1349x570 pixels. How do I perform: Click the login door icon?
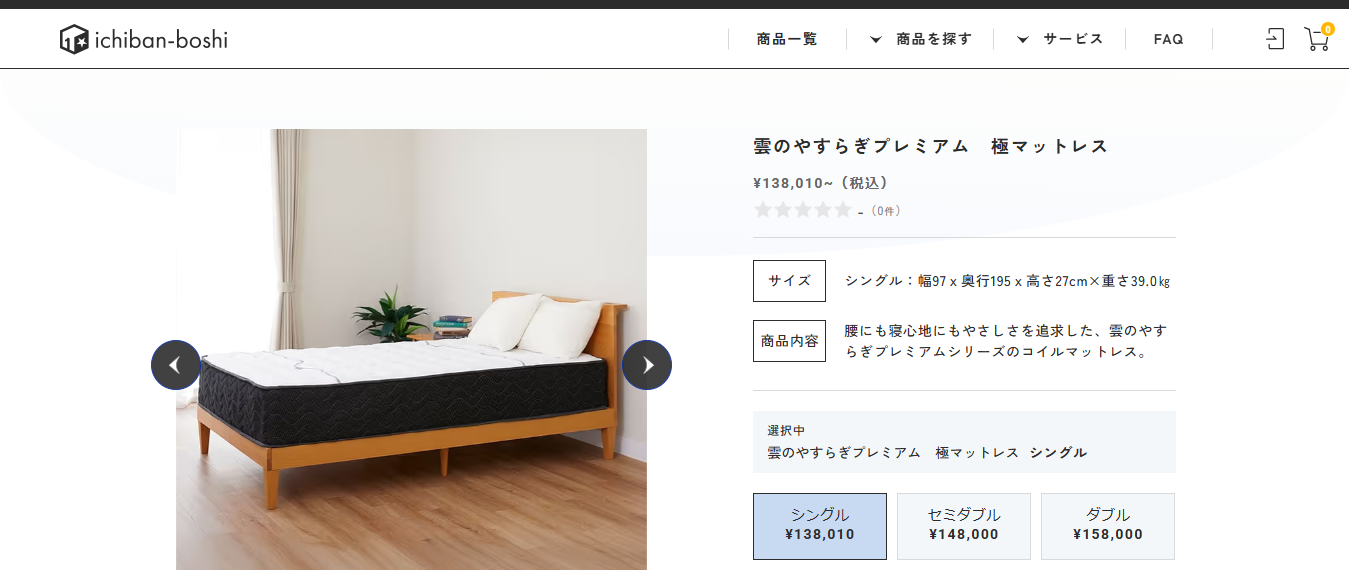(1275, 39)
